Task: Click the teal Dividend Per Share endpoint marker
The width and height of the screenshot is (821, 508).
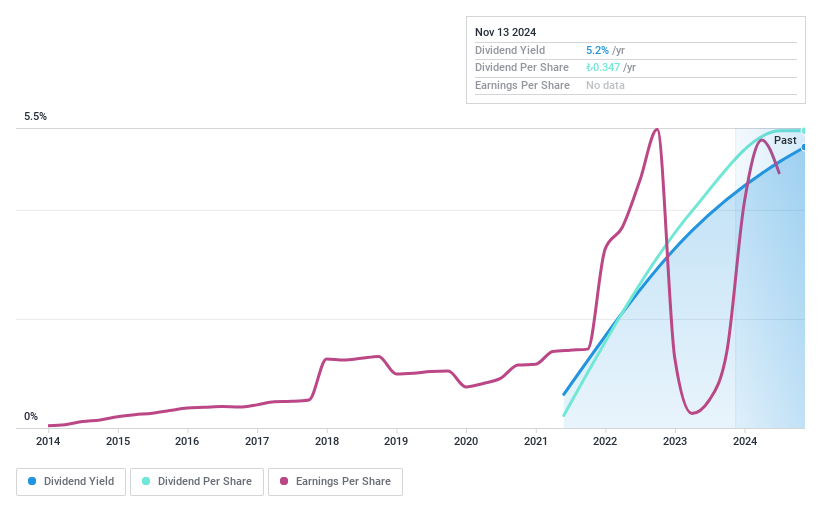Action: pos(803,131)
